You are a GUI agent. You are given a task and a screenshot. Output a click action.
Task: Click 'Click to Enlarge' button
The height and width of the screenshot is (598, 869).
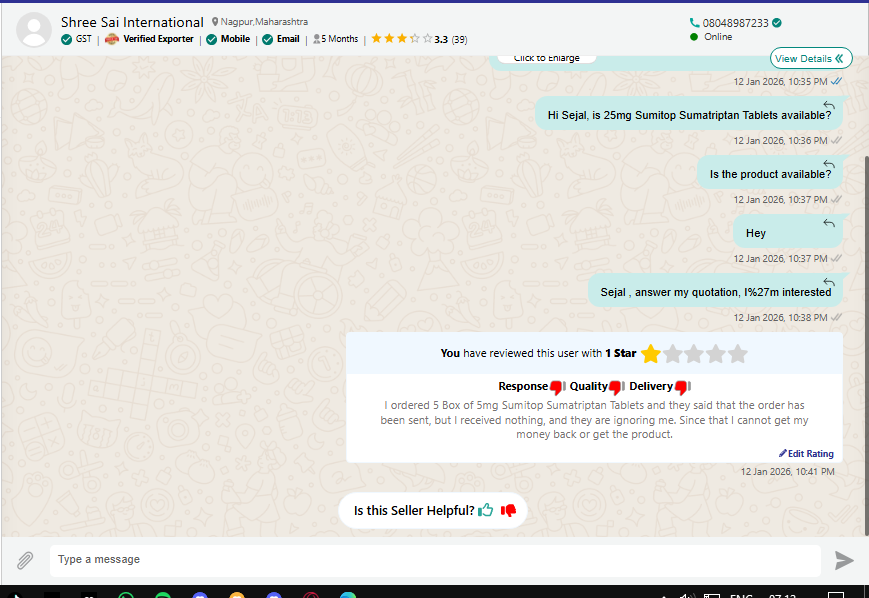pos(546,58)
